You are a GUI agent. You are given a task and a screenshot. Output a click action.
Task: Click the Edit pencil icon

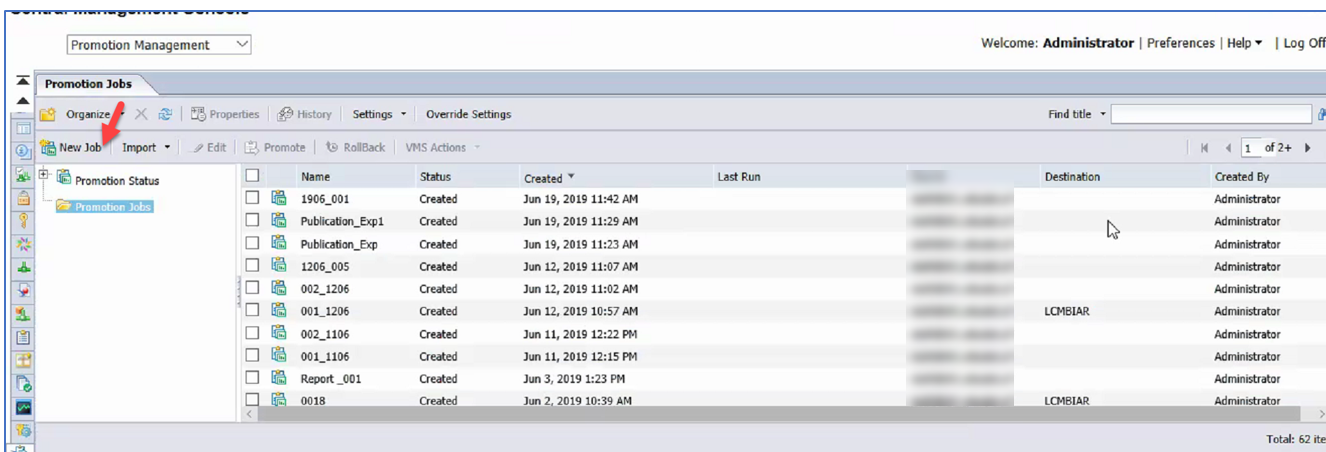(x=198, y=147)
